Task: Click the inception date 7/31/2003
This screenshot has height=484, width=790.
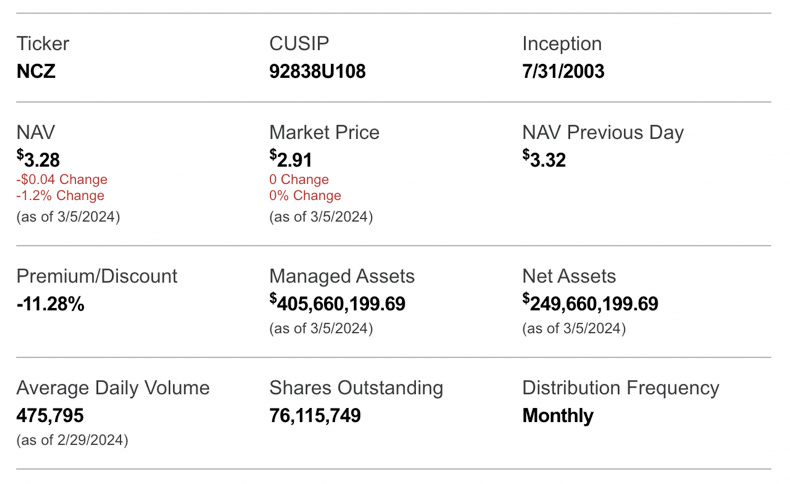Action: point(563,71)
